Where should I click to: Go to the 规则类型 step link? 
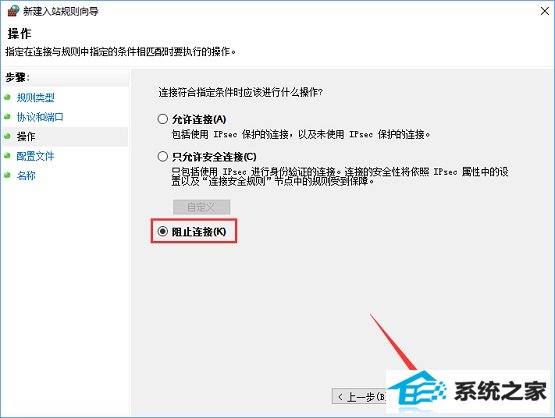(35, 97)
